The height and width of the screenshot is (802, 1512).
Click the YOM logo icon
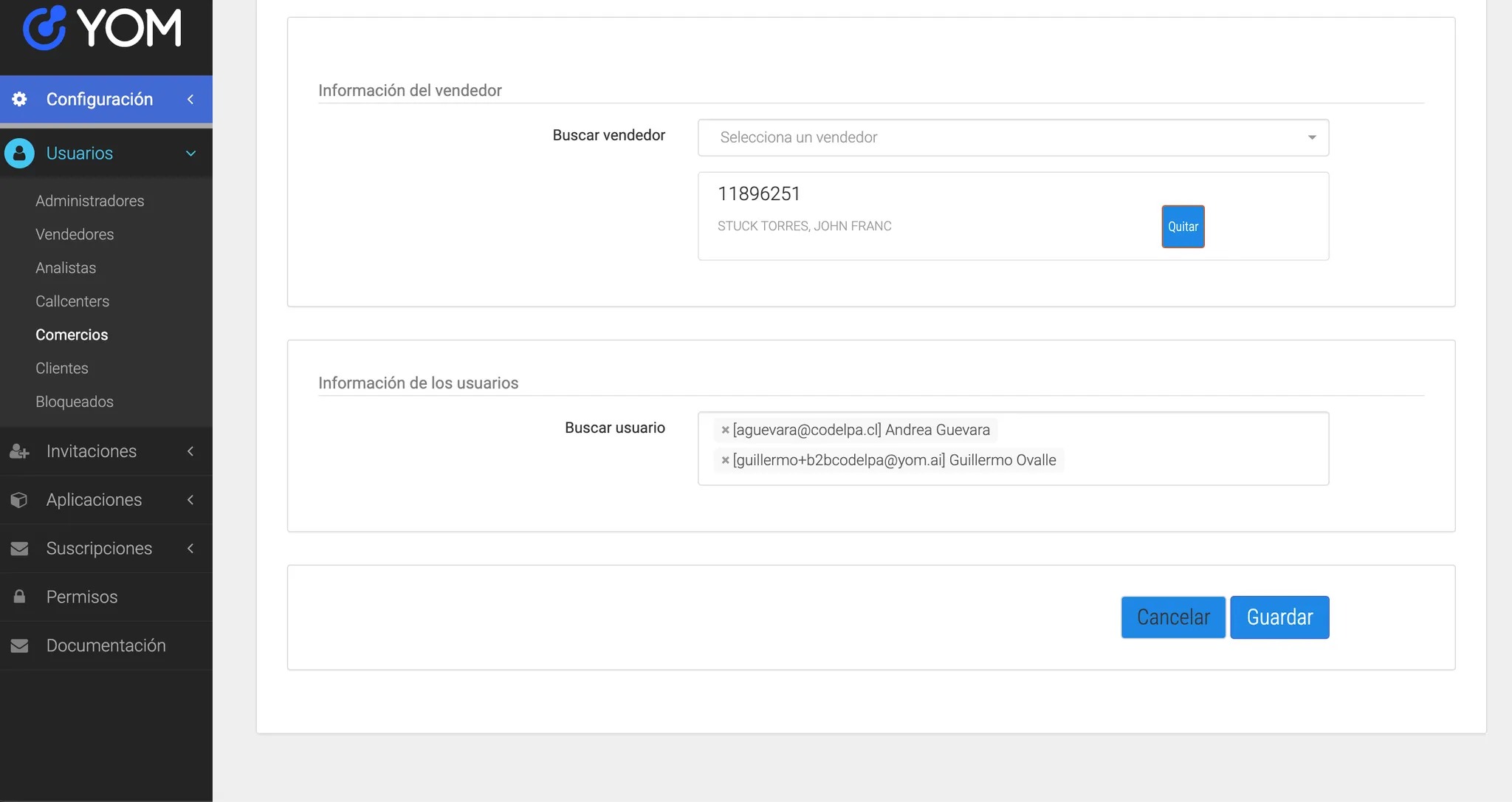(x=44, y=28)
